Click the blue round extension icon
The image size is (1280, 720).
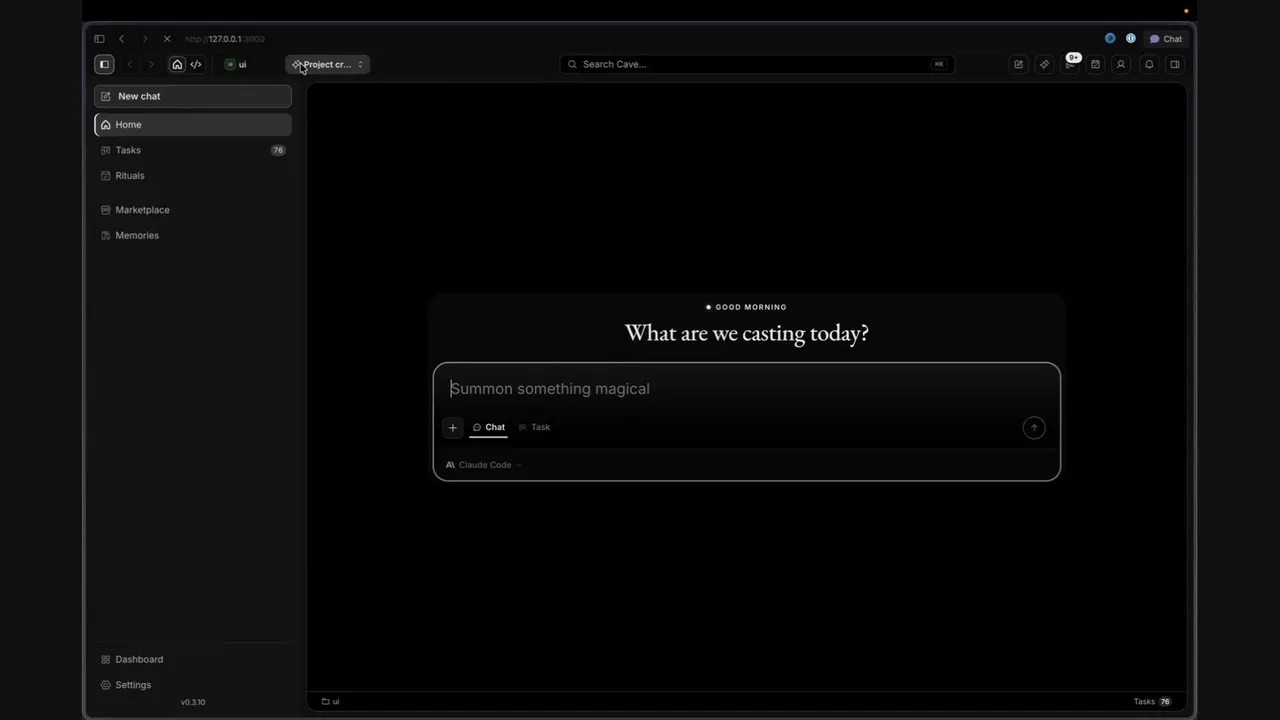tap(1110, 38)
